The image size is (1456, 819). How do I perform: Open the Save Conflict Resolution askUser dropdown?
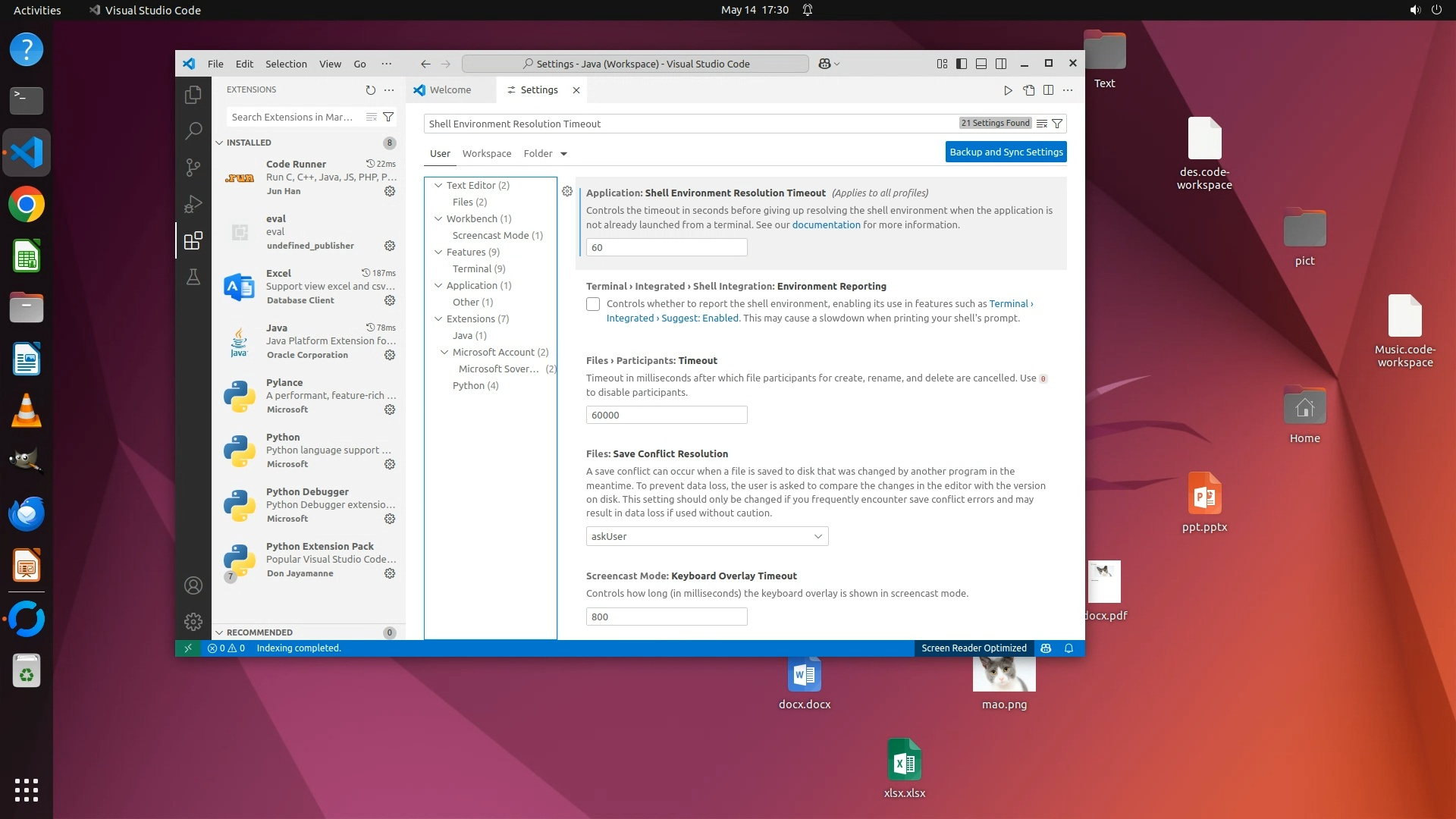tap(706, 536)
